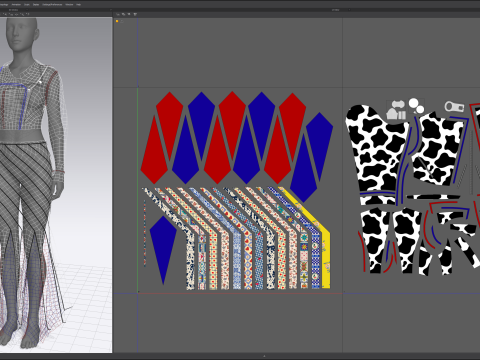The height and width of the screenshot is (360, 480).
Task: Click the small arrow handle at bottom bar
Action: coord(264,356)
